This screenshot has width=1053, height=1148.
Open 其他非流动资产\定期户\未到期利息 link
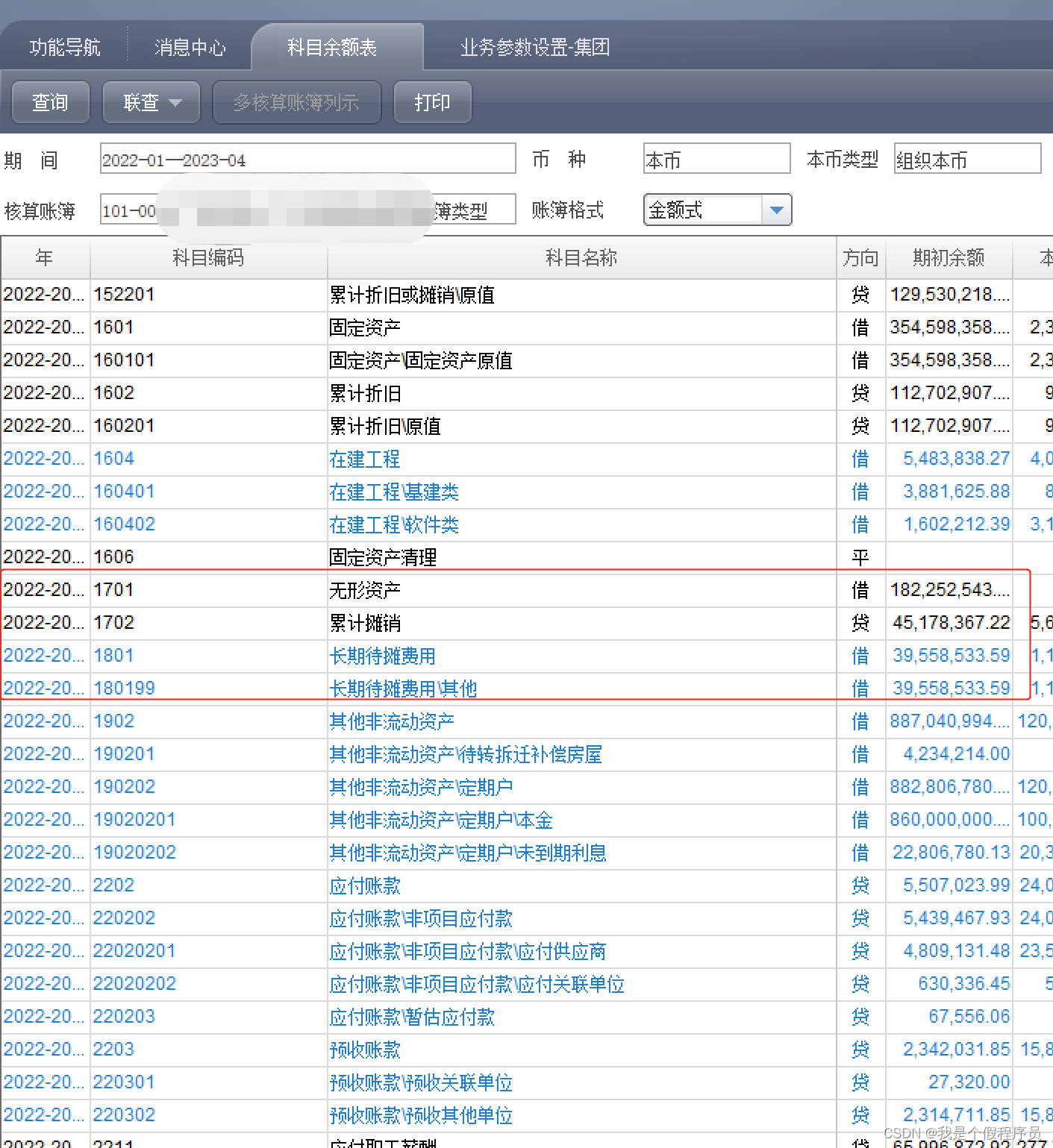[x=468, y=853]
